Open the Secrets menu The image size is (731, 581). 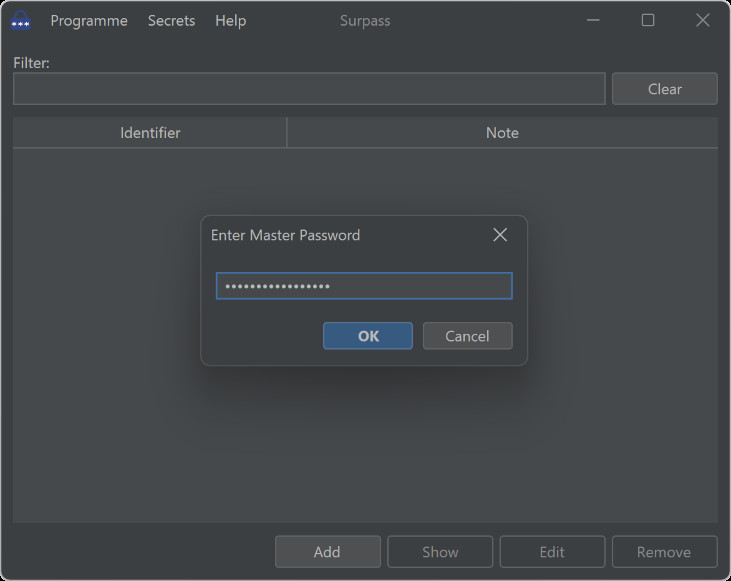point(171,21)
